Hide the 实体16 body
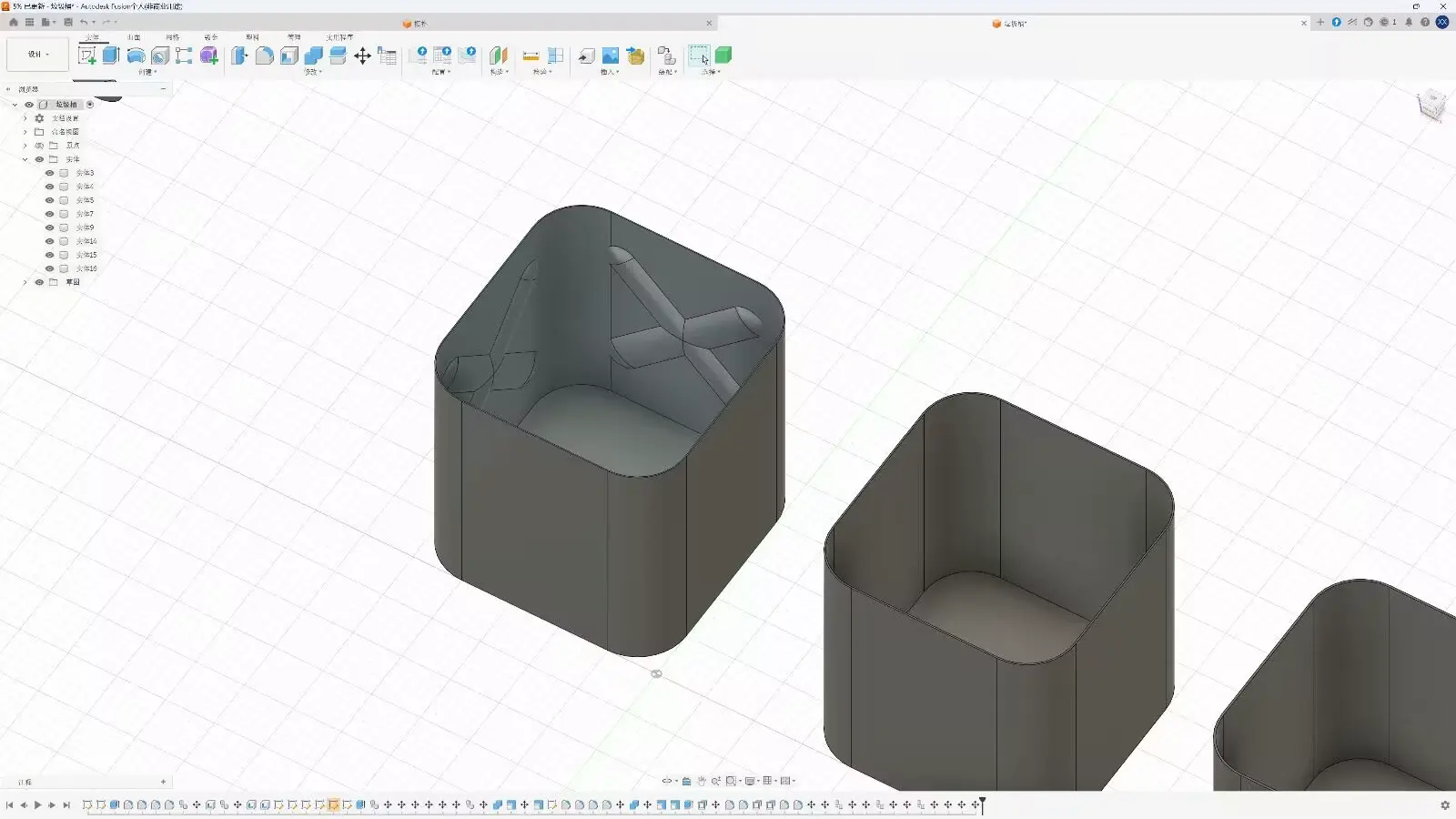1456x819 pixels. (x=50, y=268)
